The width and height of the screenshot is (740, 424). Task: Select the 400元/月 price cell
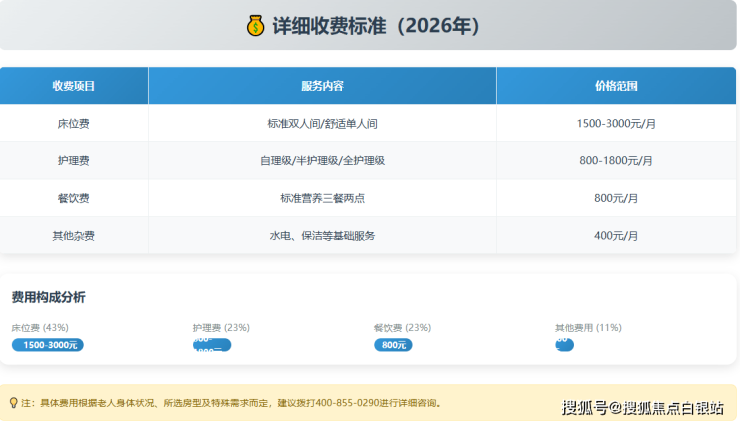point(615,236)
